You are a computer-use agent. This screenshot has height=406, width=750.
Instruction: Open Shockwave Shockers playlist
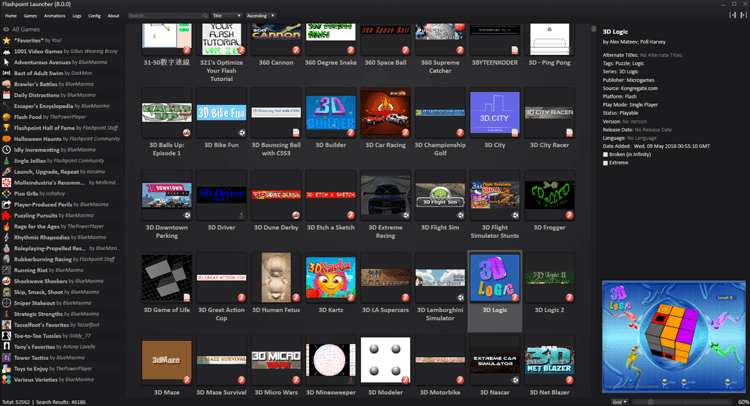pyautogui.click(x=61, y=281)
